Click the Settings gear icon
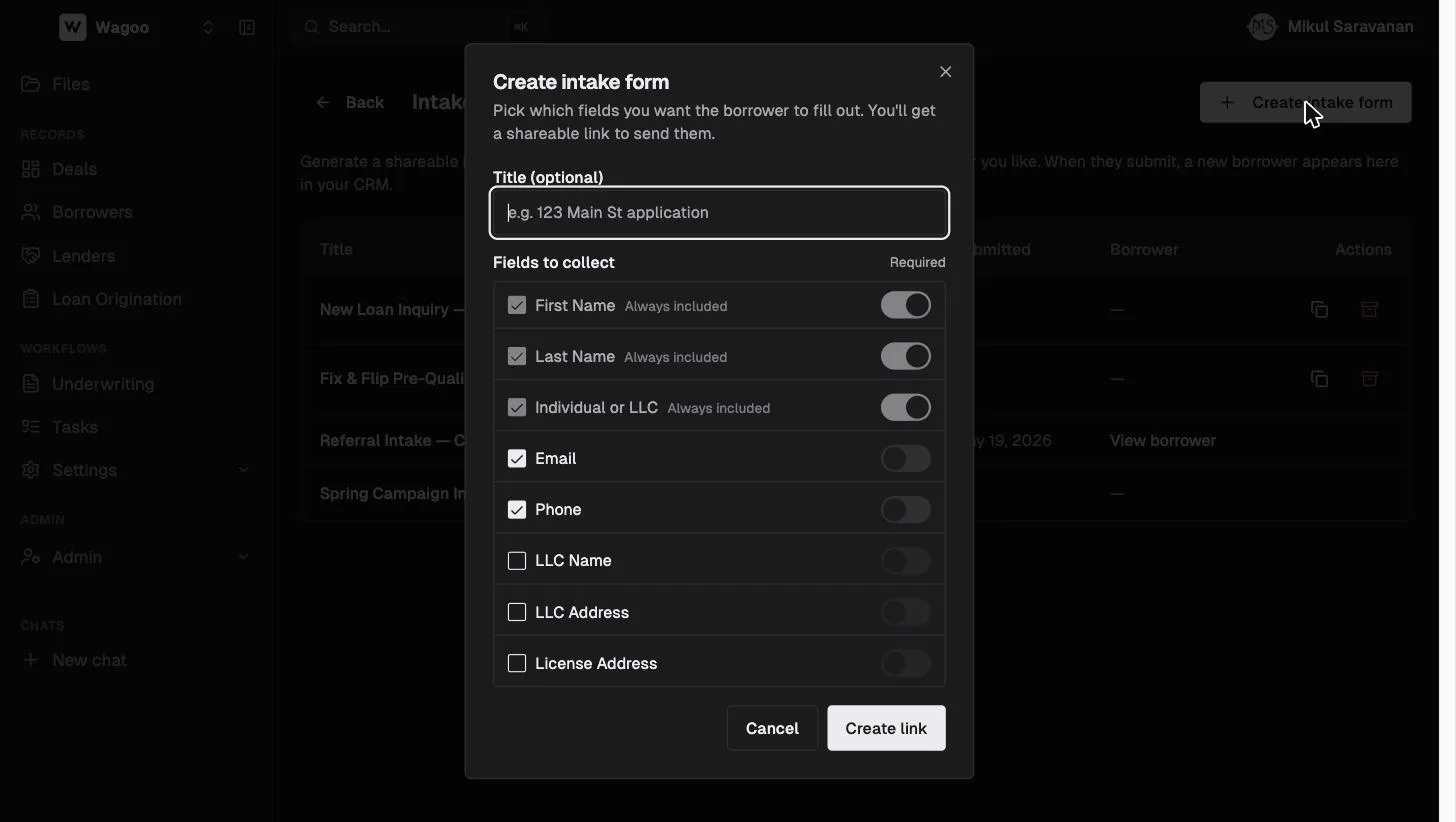The width and height of the screenshot is (1456, 822). [31, 470]
